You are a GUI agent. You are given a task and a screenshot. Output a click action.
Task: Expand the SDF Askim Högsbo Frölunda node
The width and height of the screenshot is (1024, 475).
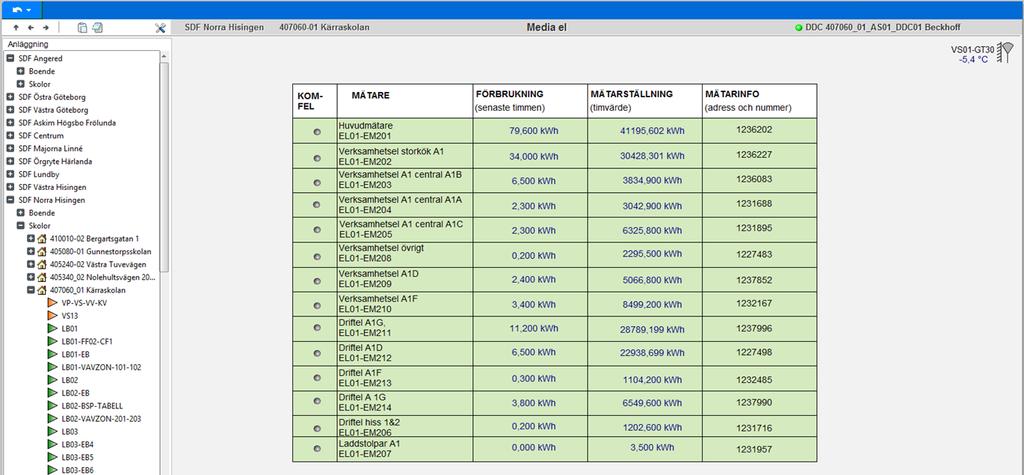click(x=10, y=123)
